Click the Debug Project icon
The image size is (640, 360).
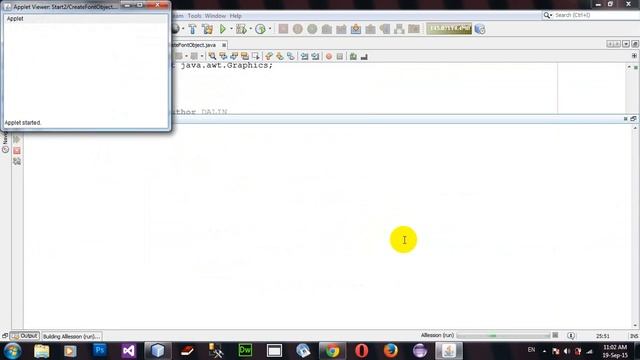click(x=241, y=29)
